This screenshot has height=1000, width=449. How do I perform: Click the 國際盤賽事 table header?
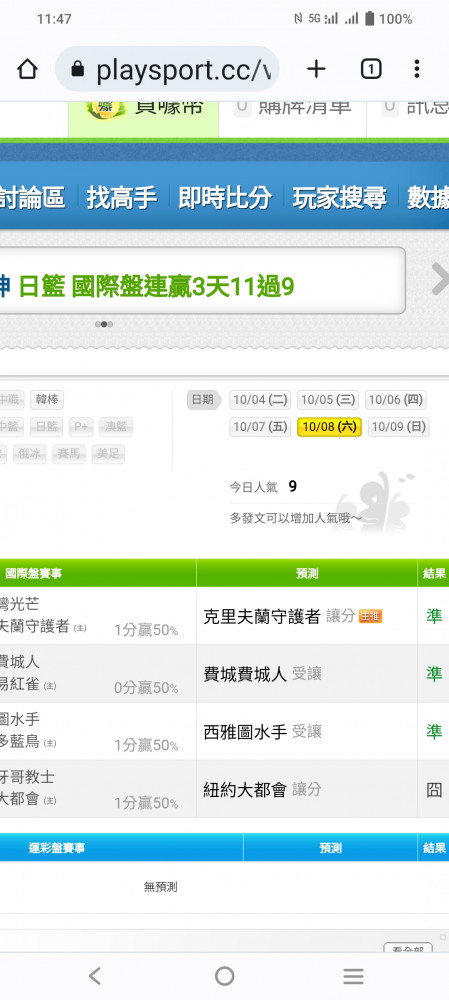coord(34,573)
